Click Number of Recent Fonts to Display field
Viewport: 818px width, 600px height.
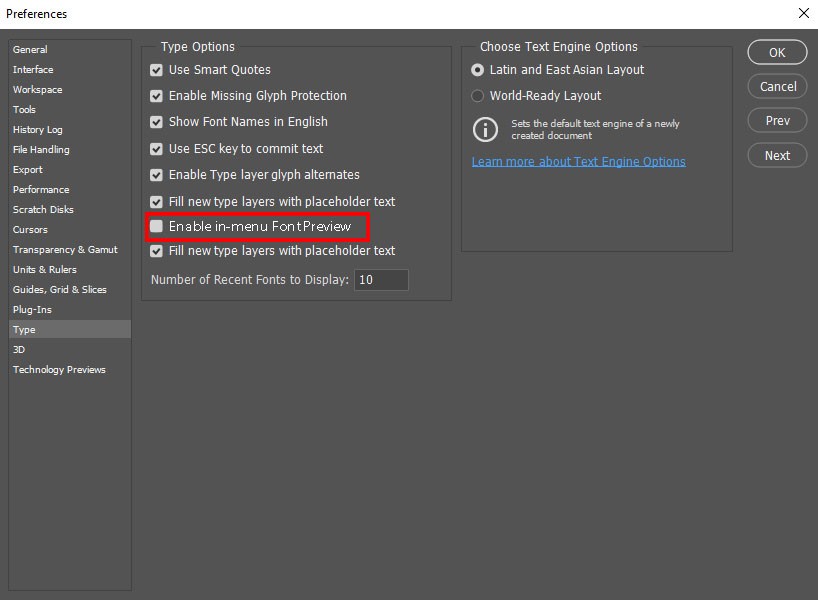[381, 280]
